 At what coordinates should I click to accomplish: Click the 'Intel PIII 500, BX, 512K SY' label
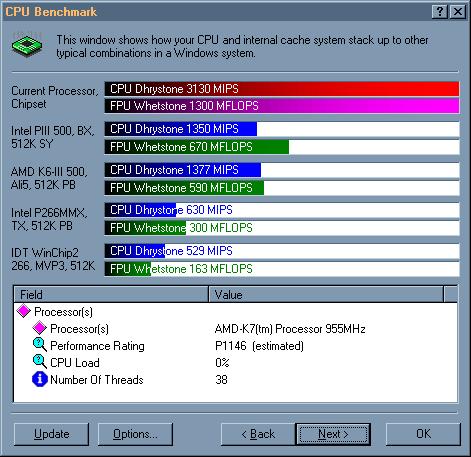[x=53, y=137]
